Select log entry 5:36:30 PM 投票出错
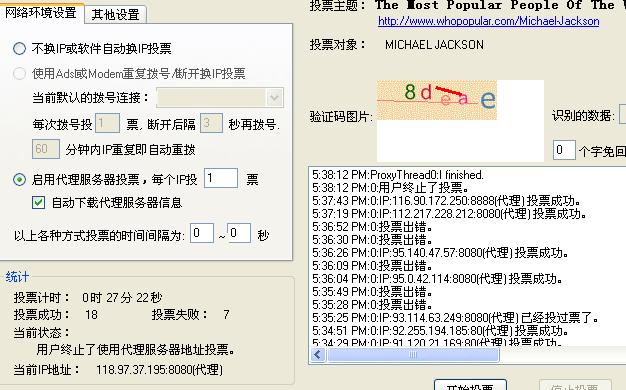This screenshot has width=626, height=390. coord(372,240)
